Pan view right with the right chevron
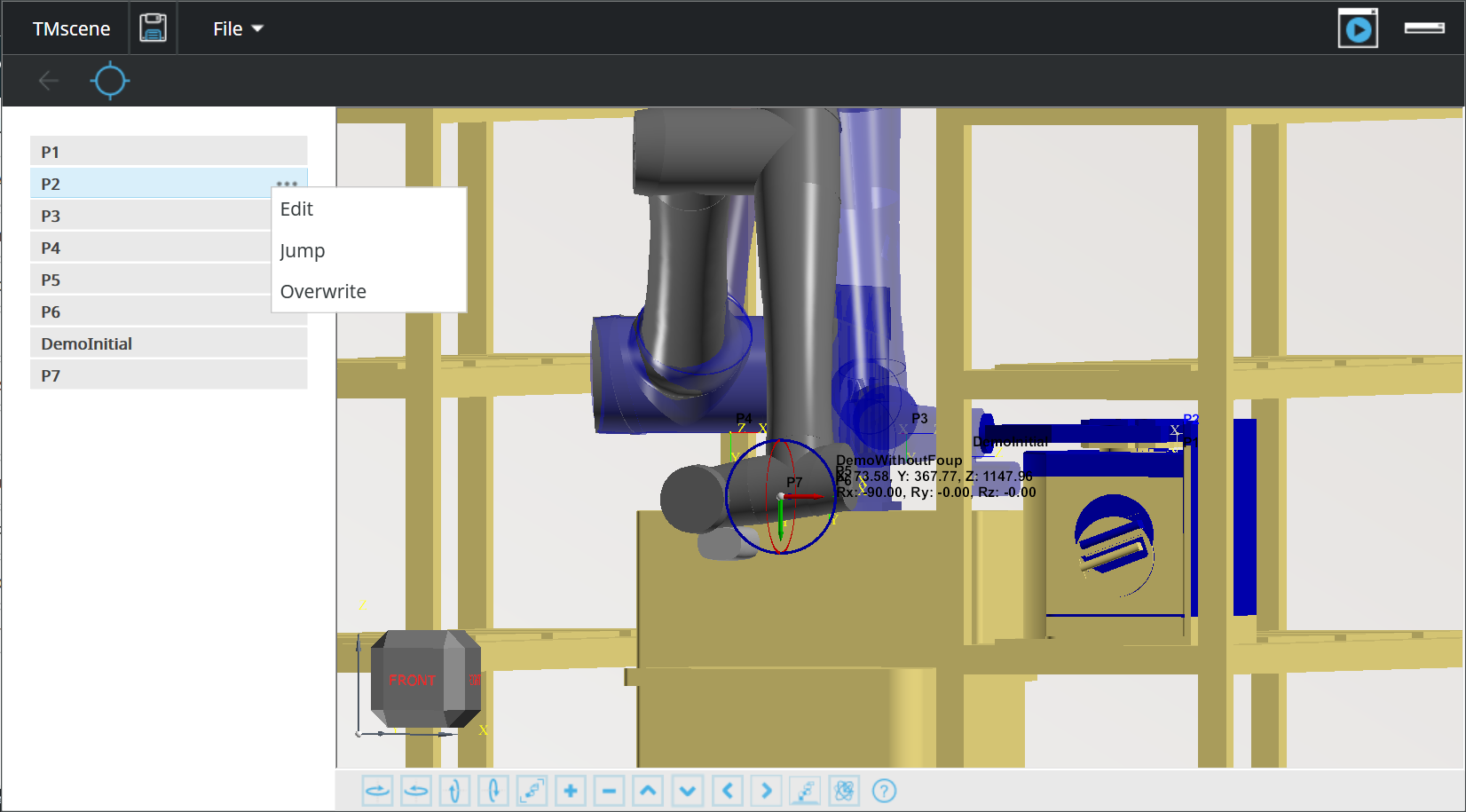Image resolution: width=1466 pixels, height=812 pixels. [x=767, y=791]
